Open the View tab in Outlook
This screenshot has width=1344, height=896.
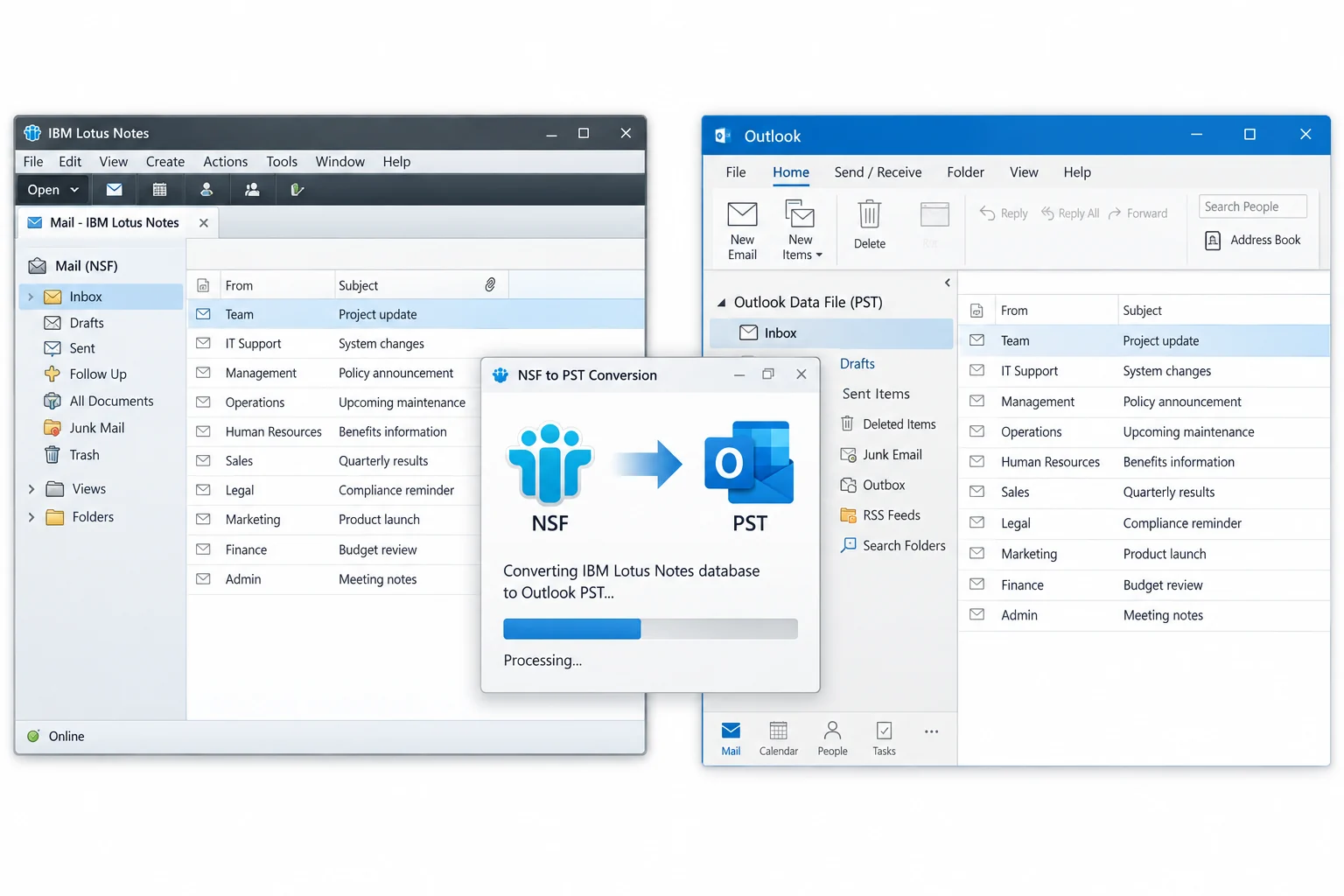pos(1024,172)
